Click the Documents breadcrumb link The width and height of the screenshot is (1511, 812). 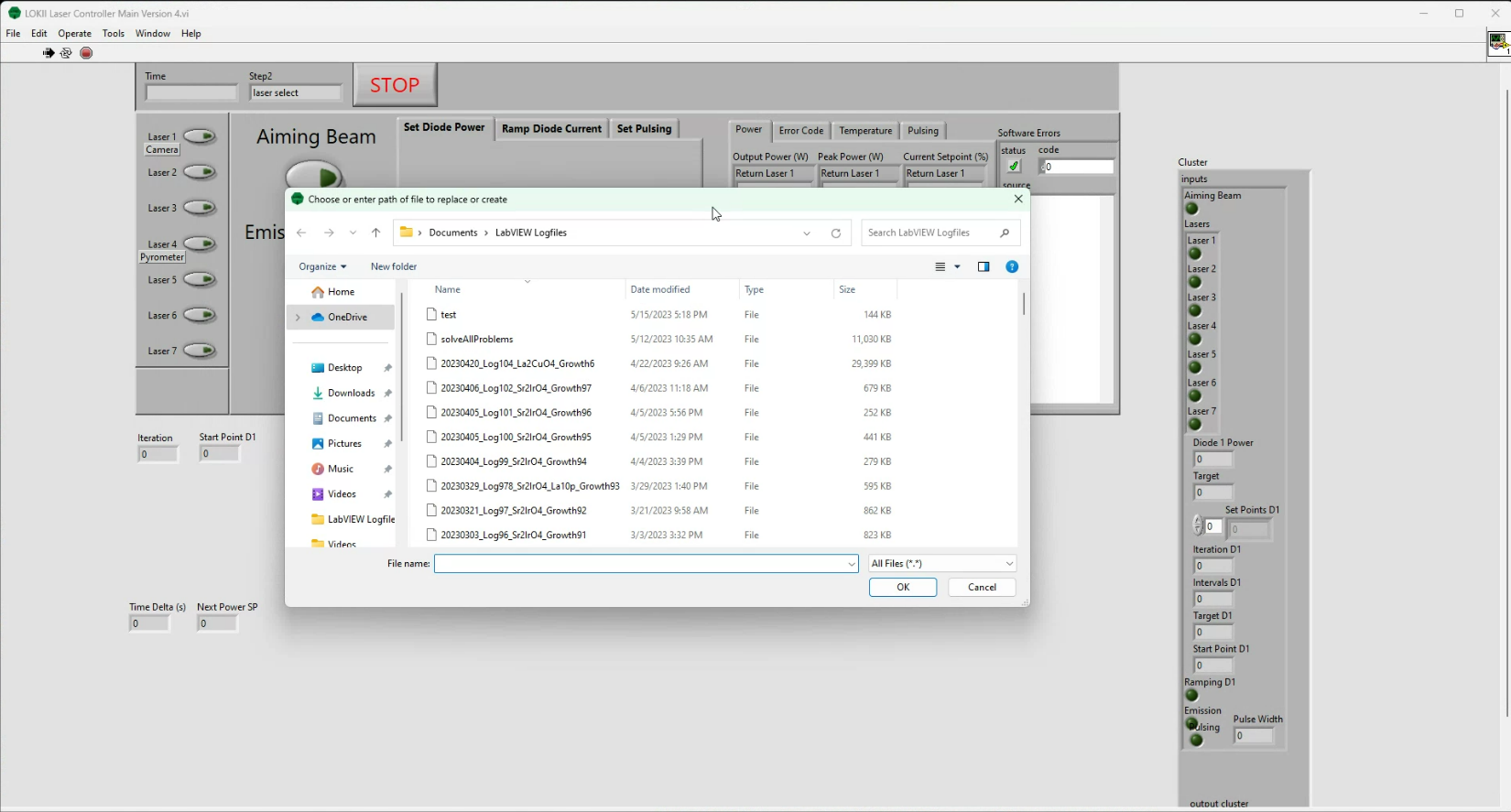[453, 233]
